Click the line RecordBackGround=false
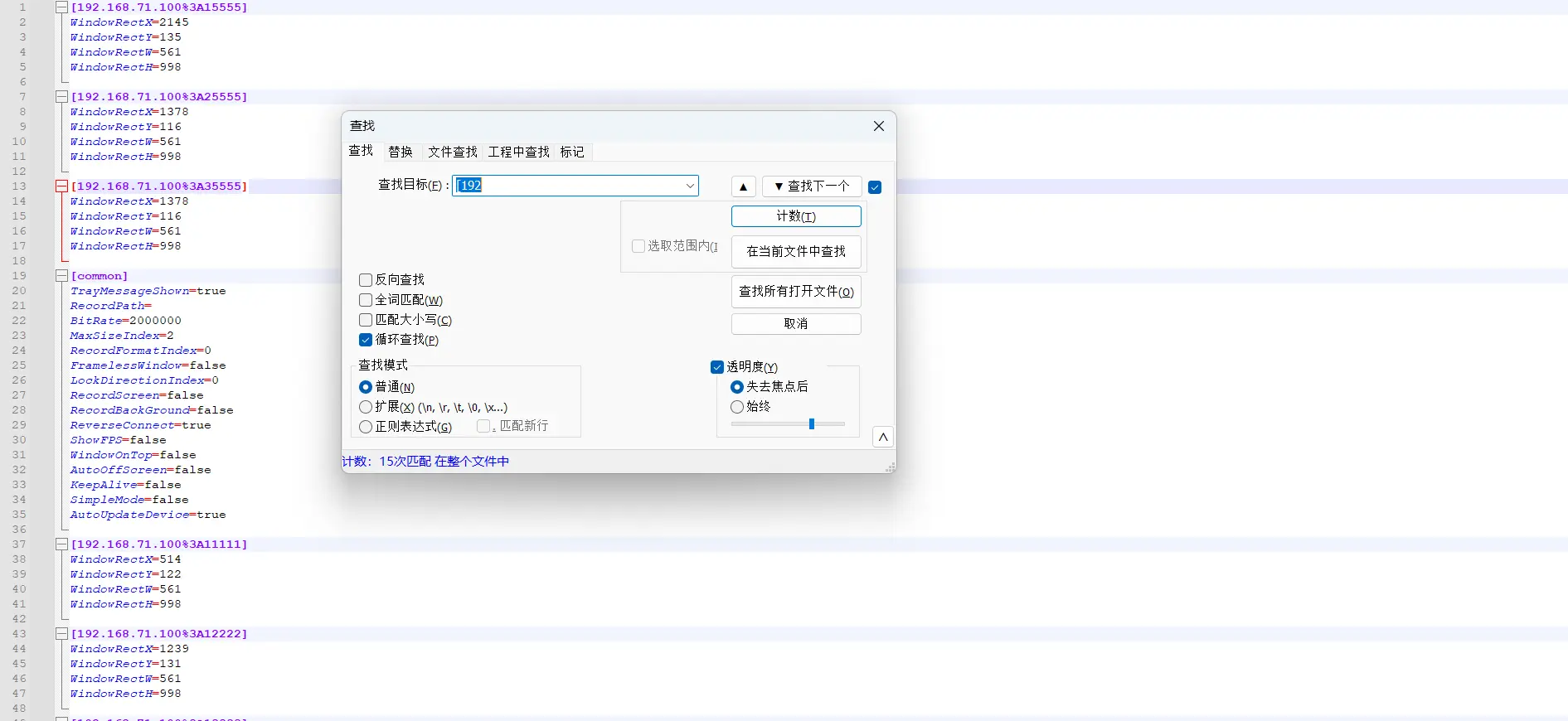 [x=152, y=410]
